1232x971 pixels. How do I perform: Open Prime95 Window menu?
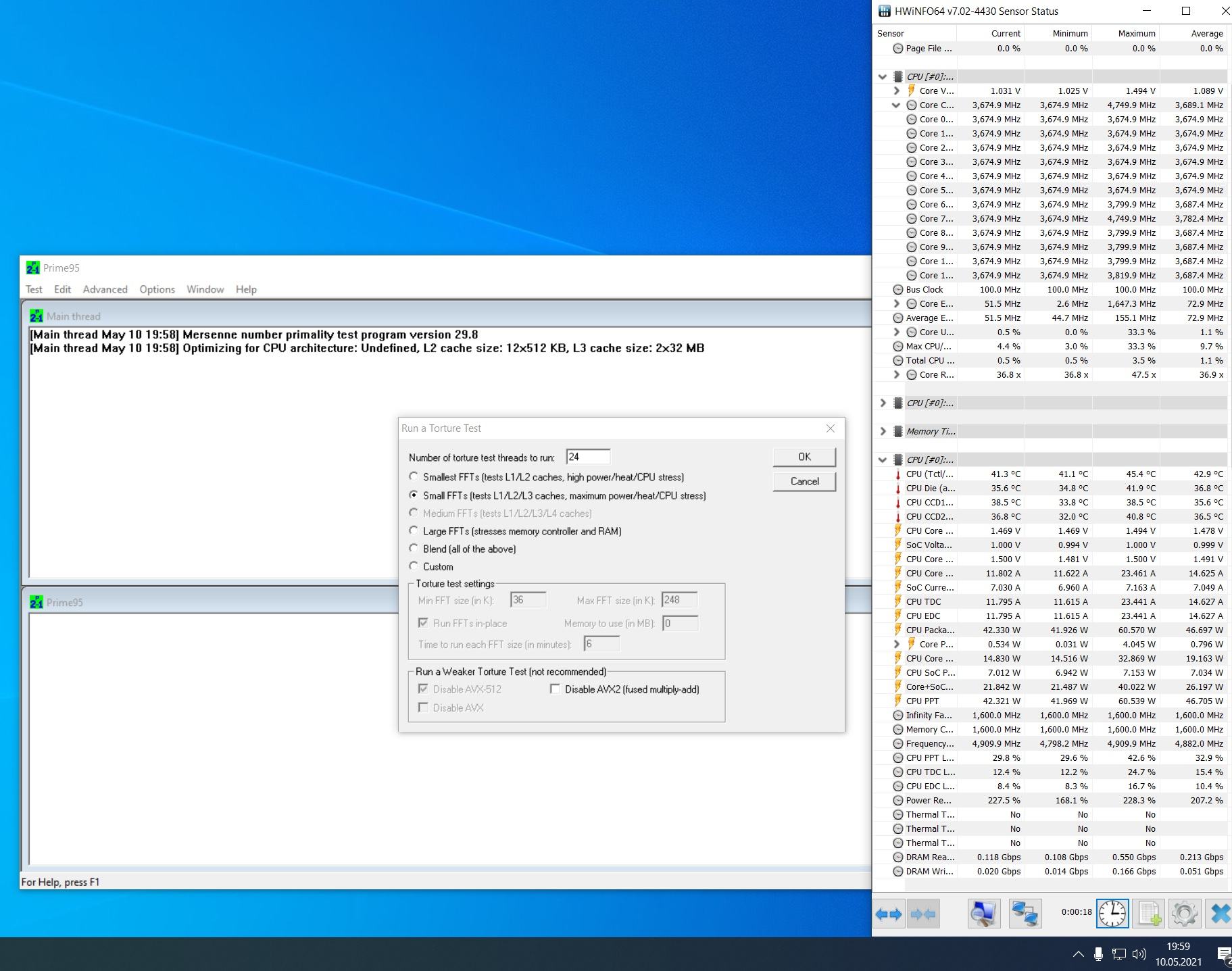tap(205, 289)
